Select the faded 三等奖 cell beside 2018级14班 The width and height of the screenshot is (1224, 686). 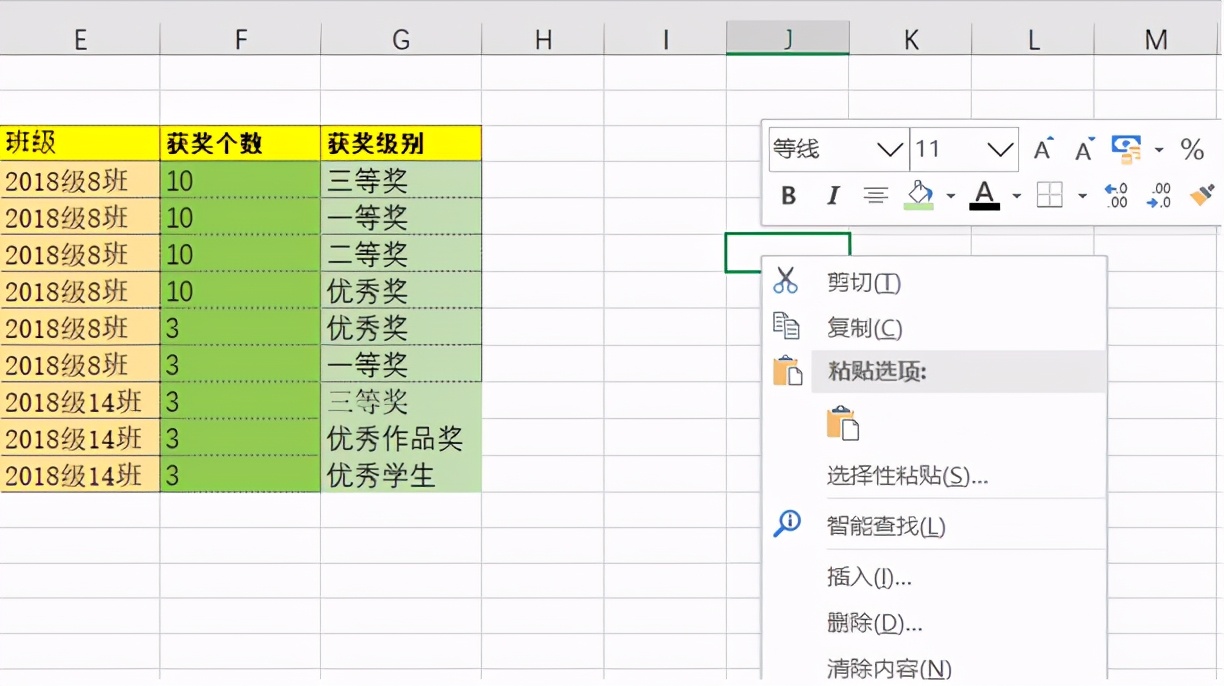tap(401, 401)
